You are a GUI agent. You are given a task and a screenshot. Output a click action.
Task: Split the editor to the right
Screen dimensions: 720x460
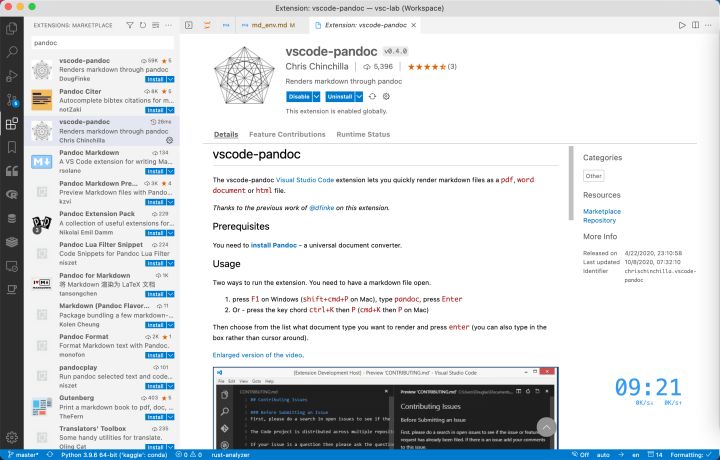coord(696,25)
